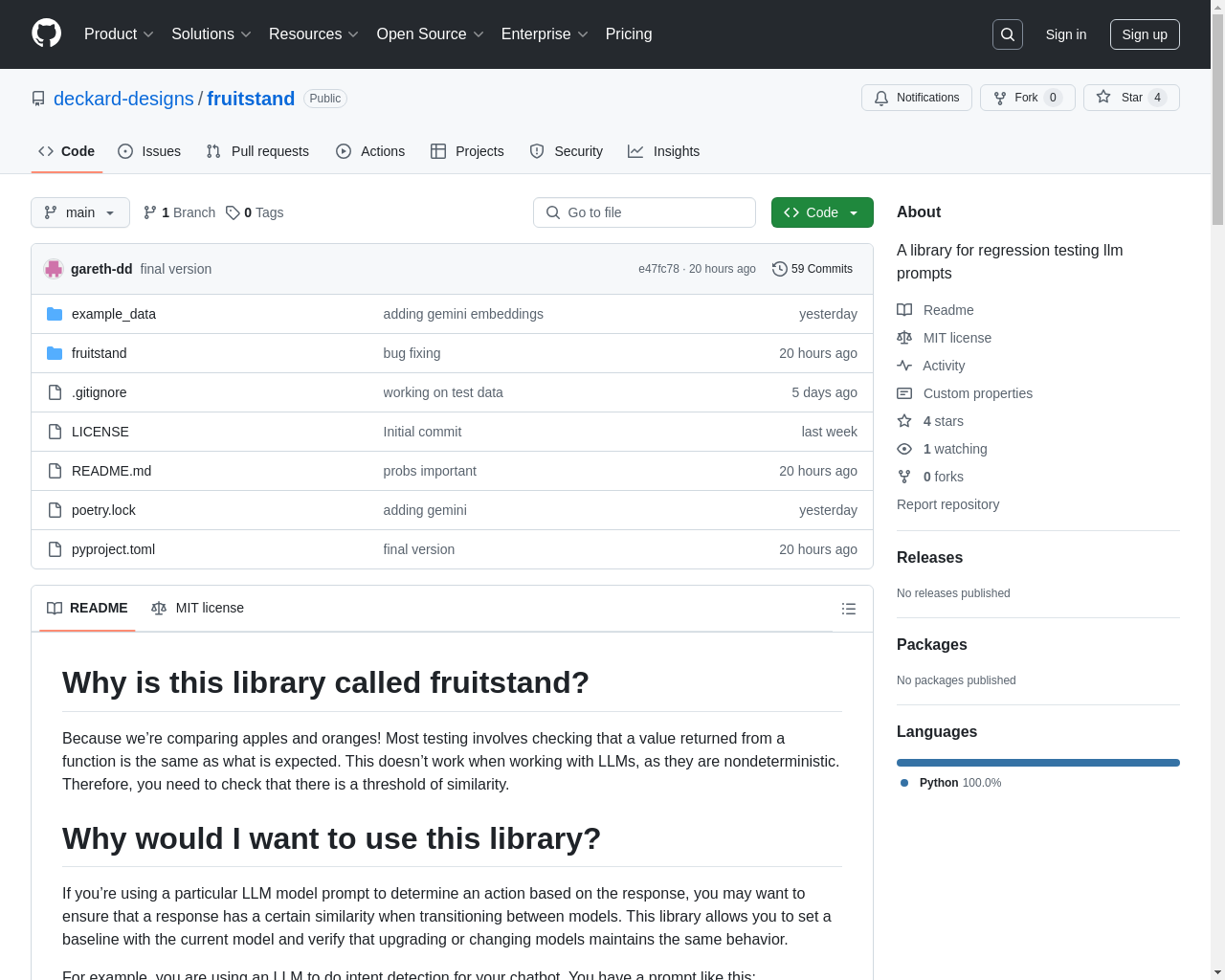
Task: Open the Pricing page
Action: point(629,34)
